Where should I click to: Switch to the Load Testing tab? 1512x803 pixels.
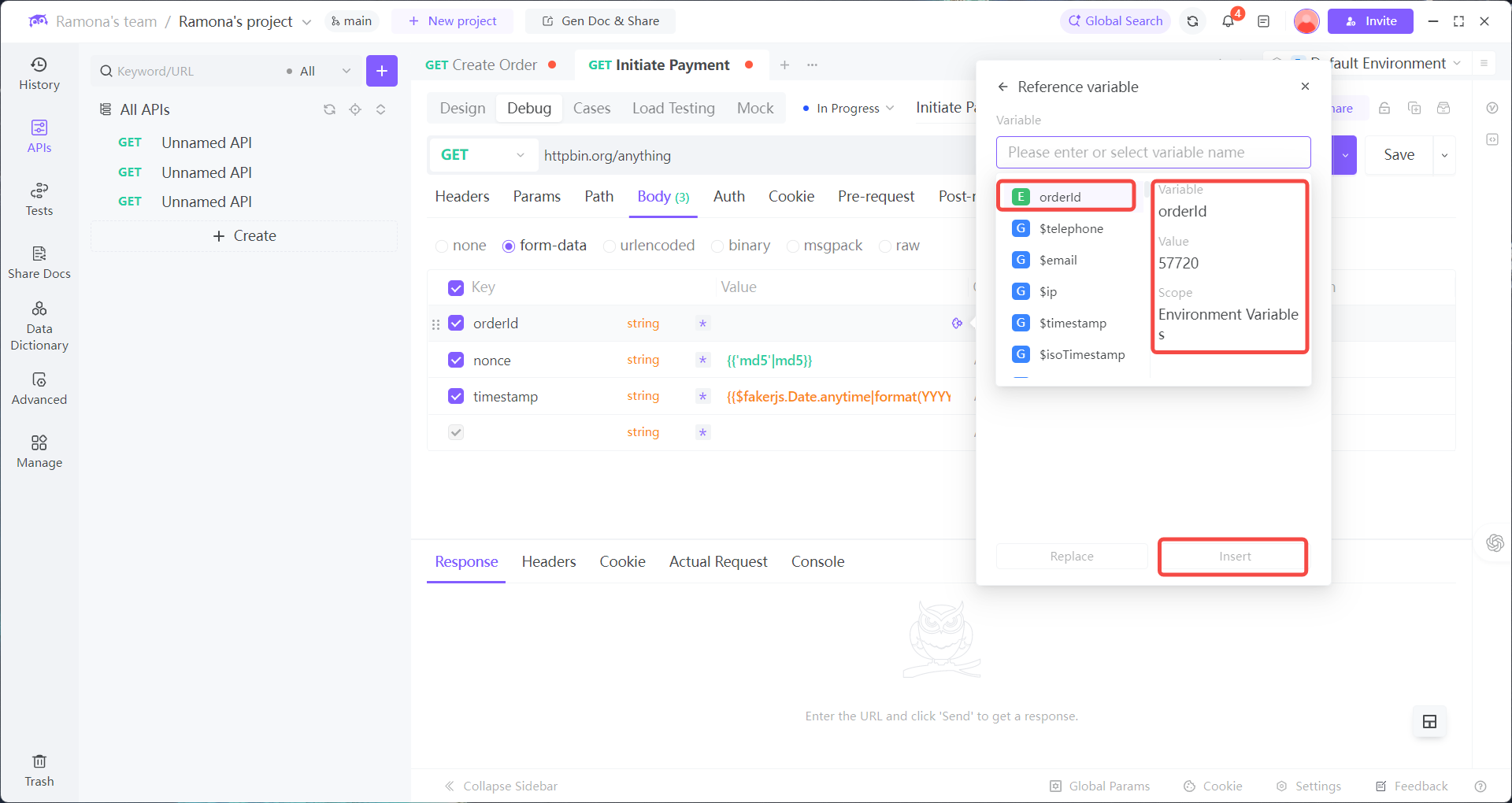673,108
